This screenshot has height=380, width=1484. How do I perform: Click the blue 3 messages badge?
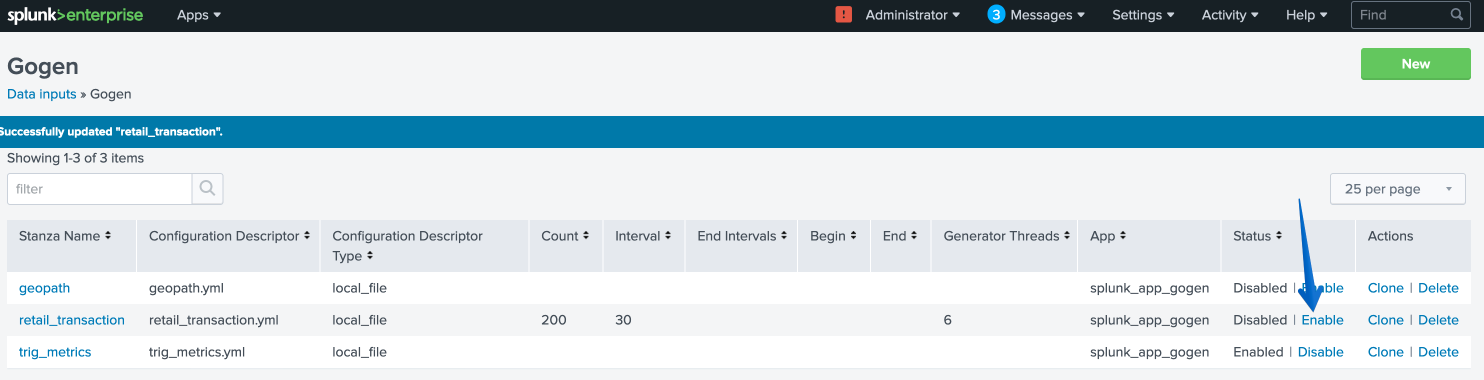pyautogui.click(x=995, y=15)
